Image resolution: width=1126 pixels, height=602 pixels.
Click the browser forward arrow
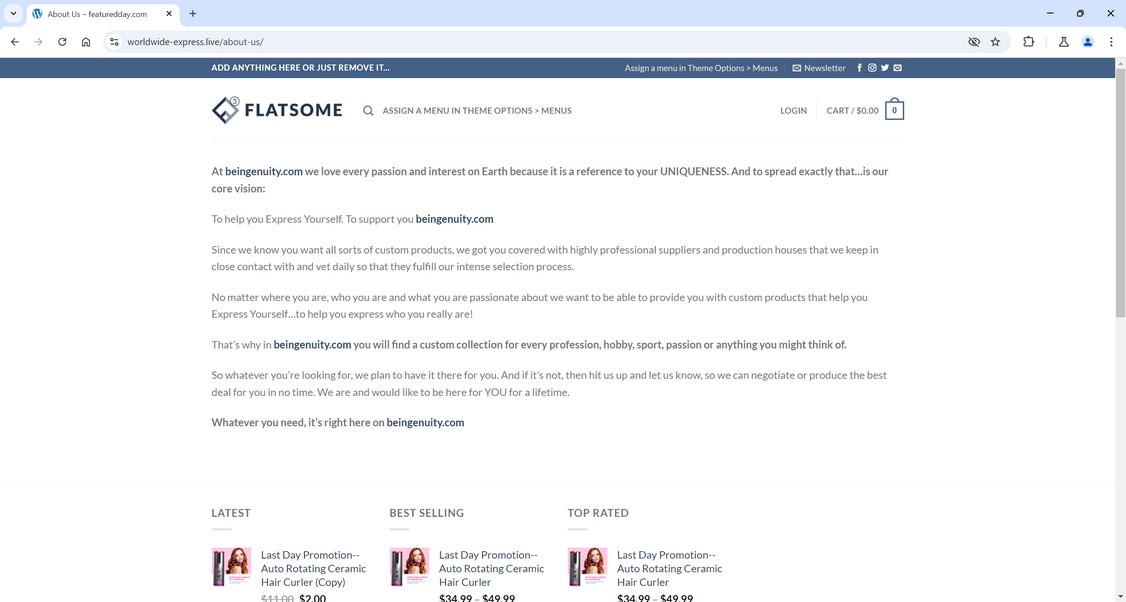pos(39,42)
